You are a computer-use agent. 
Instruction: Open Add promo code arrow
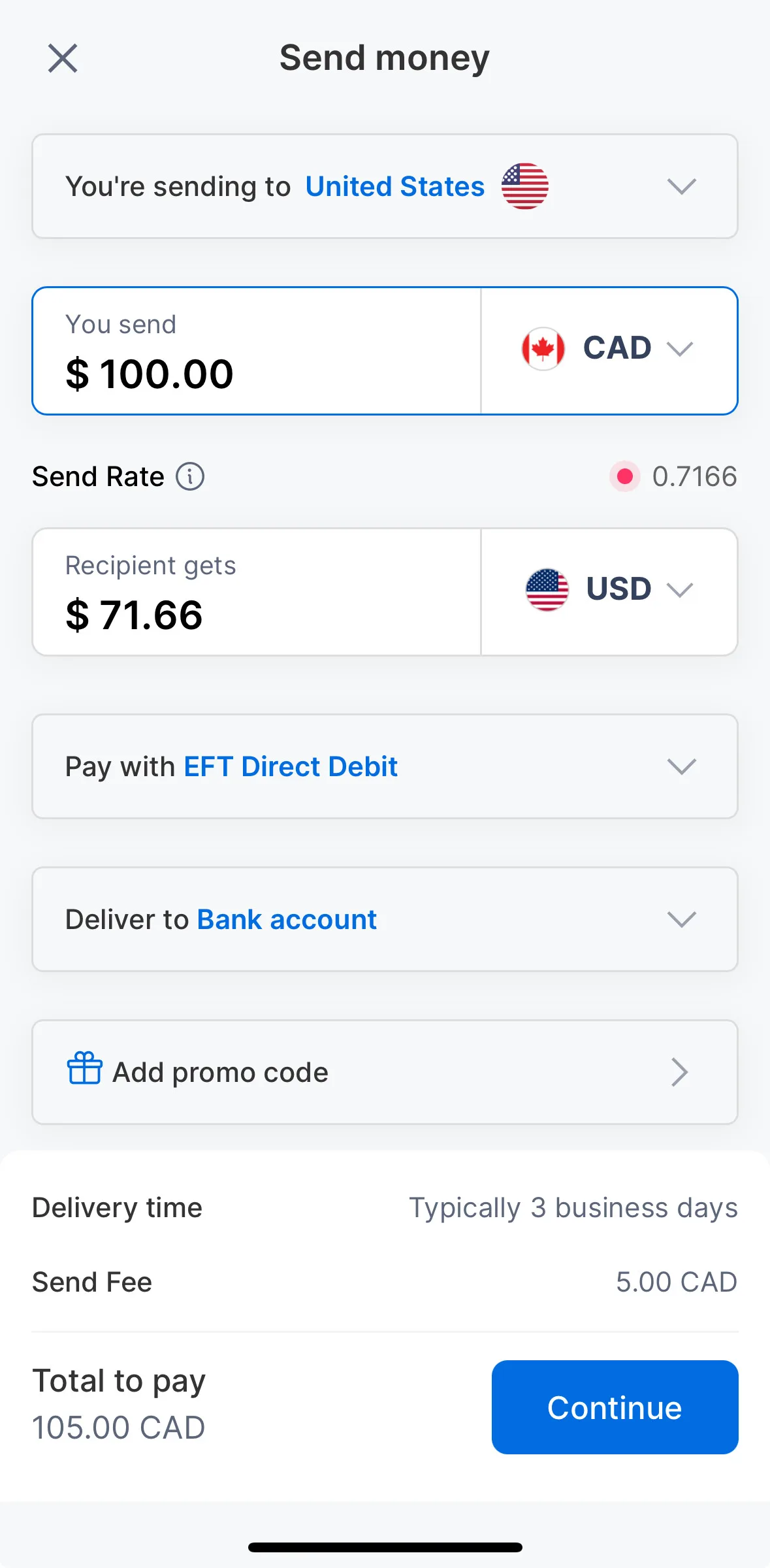pos(680,1072)
